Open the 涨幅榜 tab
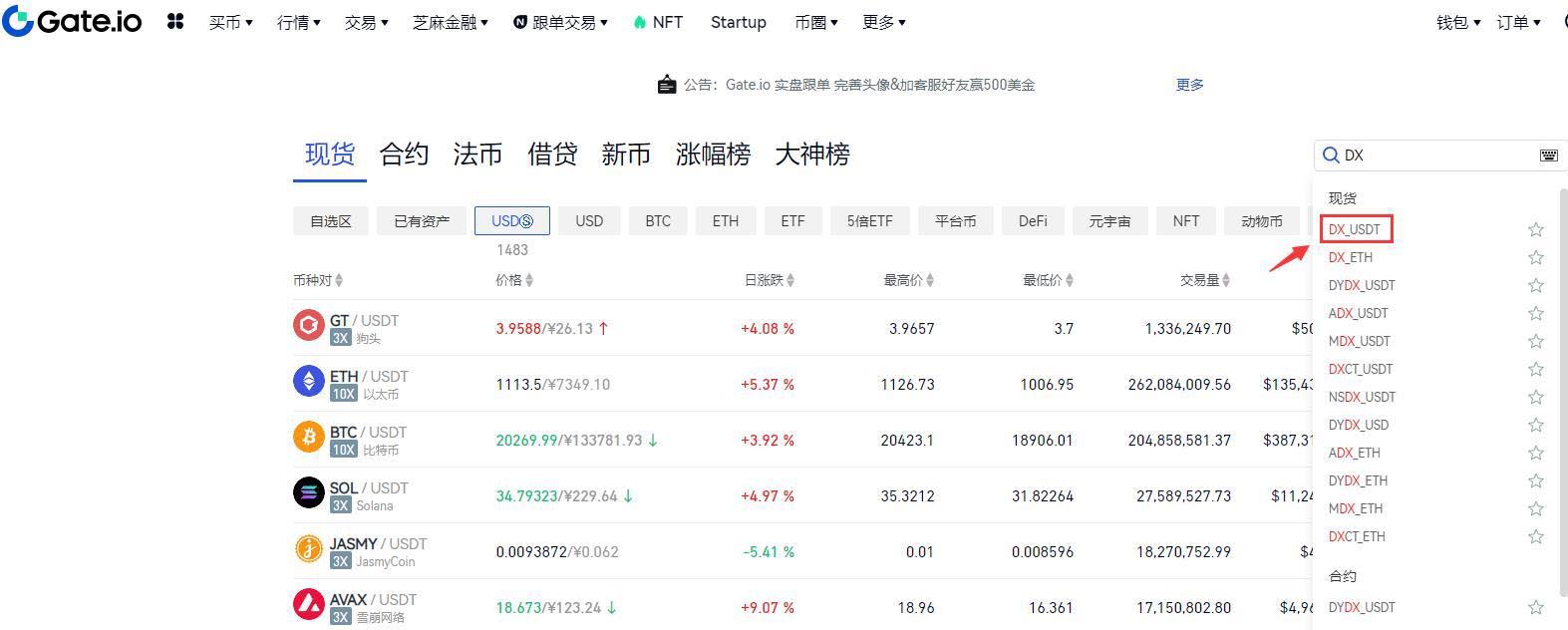This screenshot has height=630, width=1568. 713,155
